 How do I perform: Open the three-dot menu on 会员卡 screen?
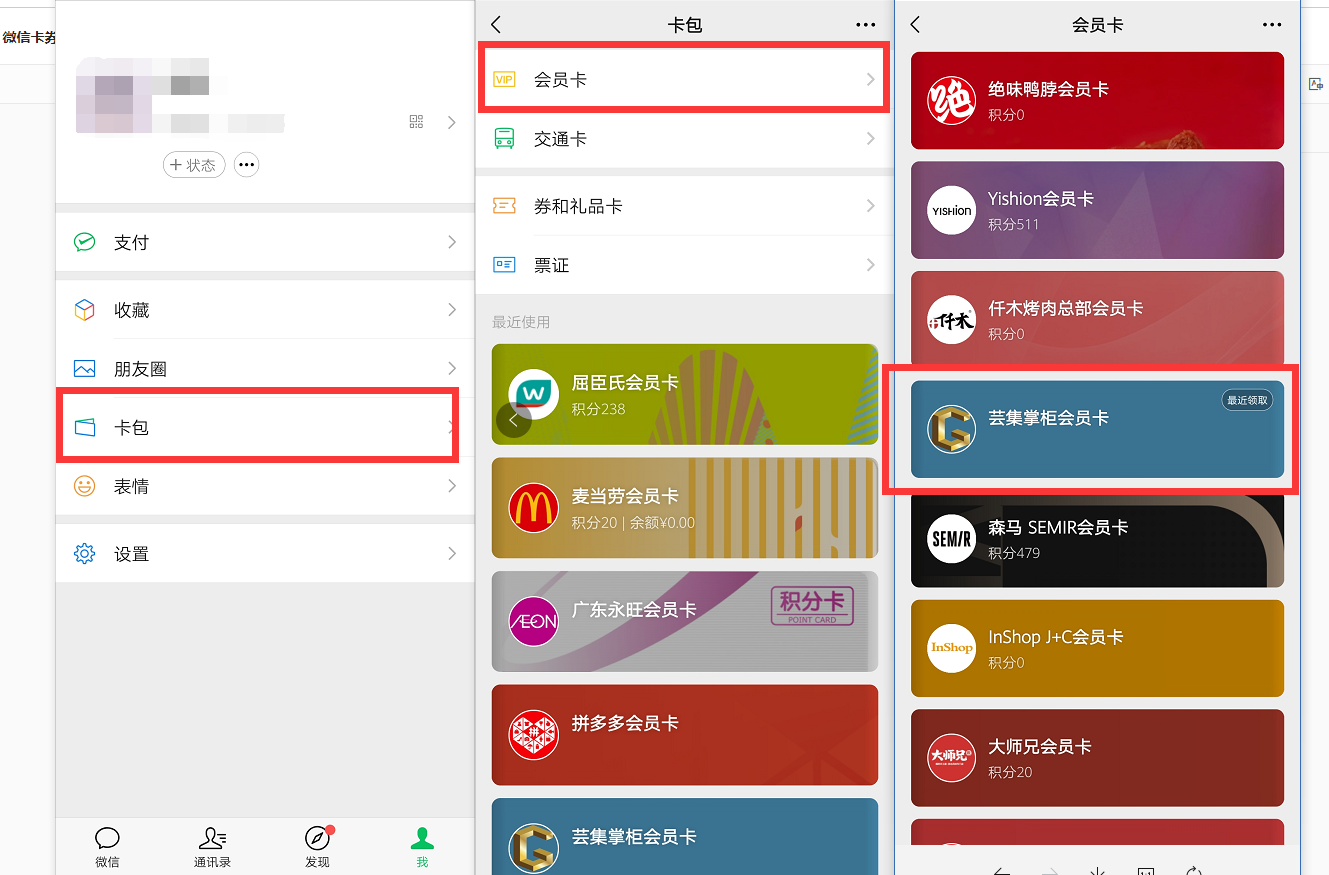pos(1271,25)
